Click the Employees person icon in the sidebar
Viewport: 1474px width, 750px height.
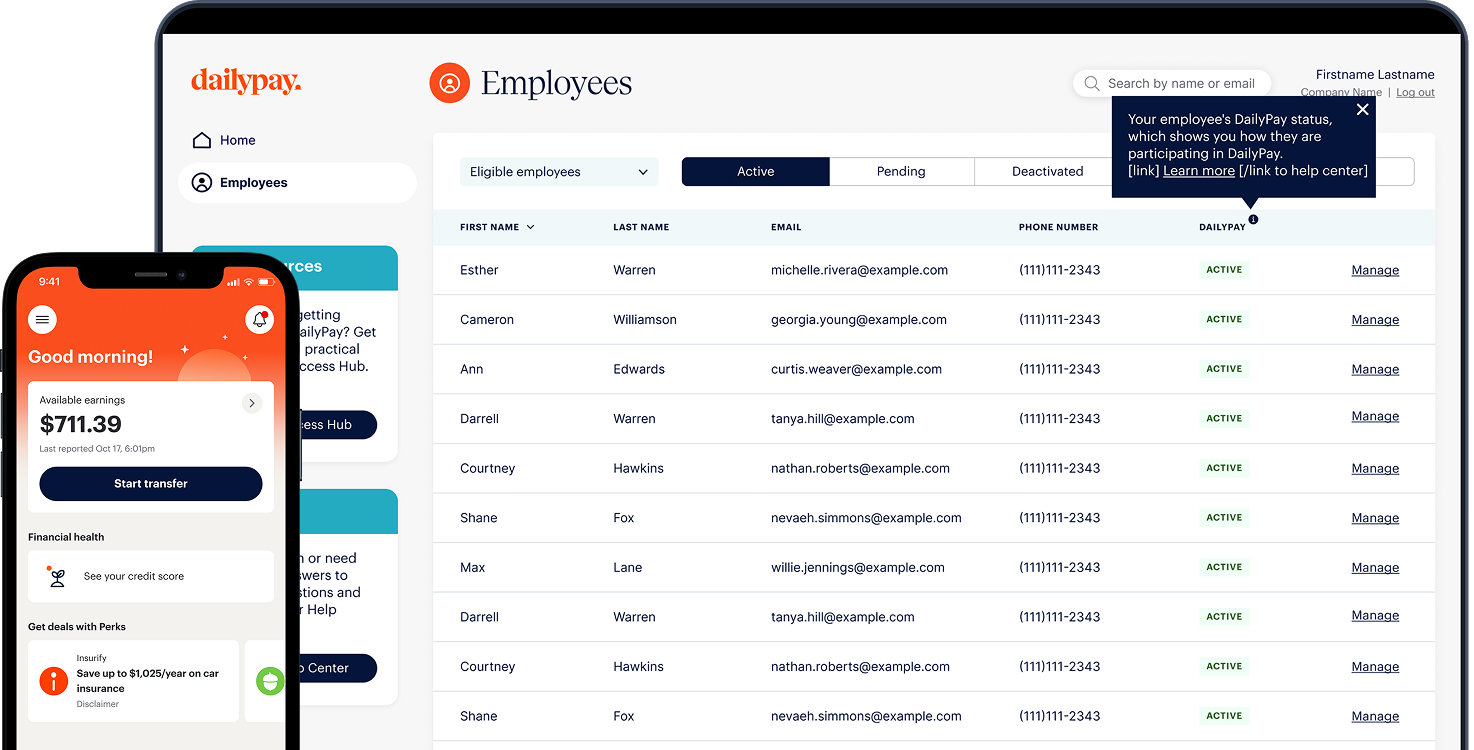[201, 182]
